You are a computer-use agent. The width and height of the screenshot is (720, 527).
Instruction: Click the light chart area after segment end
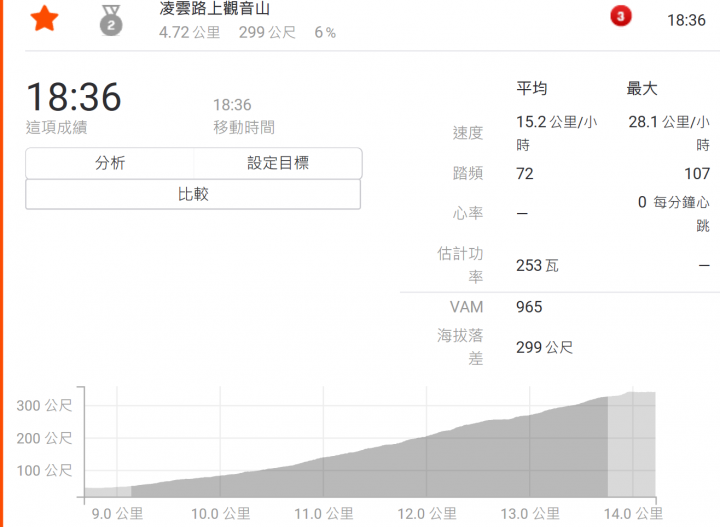click(631, 444)
